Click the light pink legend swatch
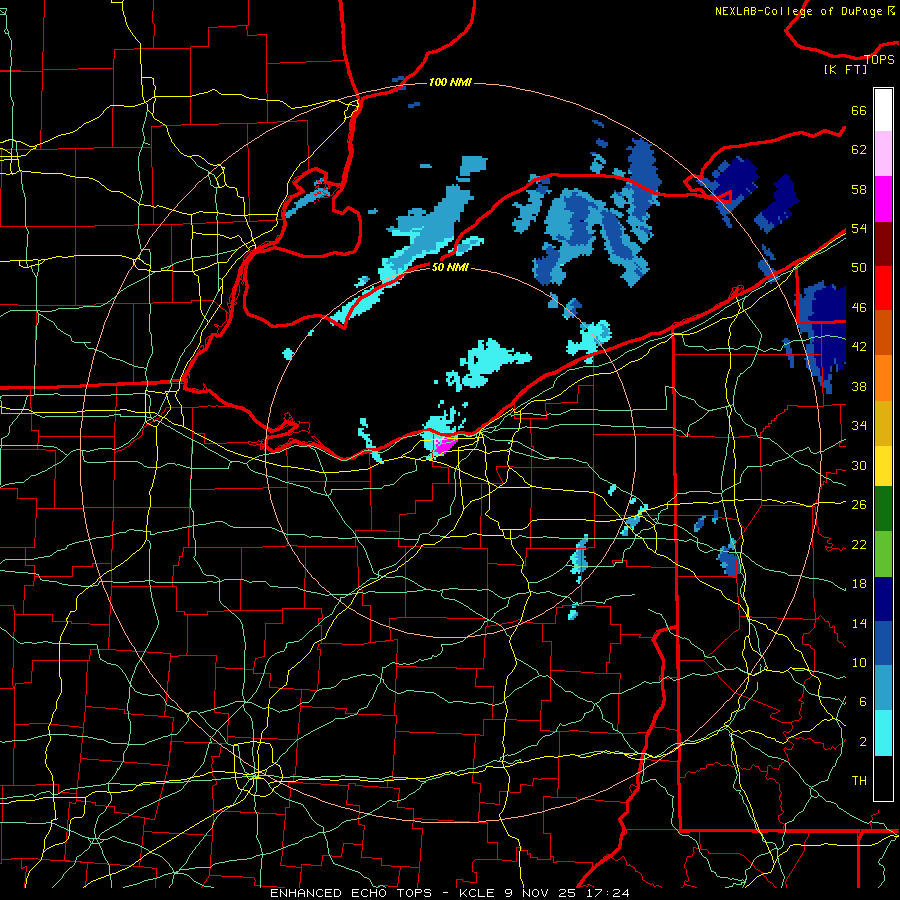 click(883, 154)
